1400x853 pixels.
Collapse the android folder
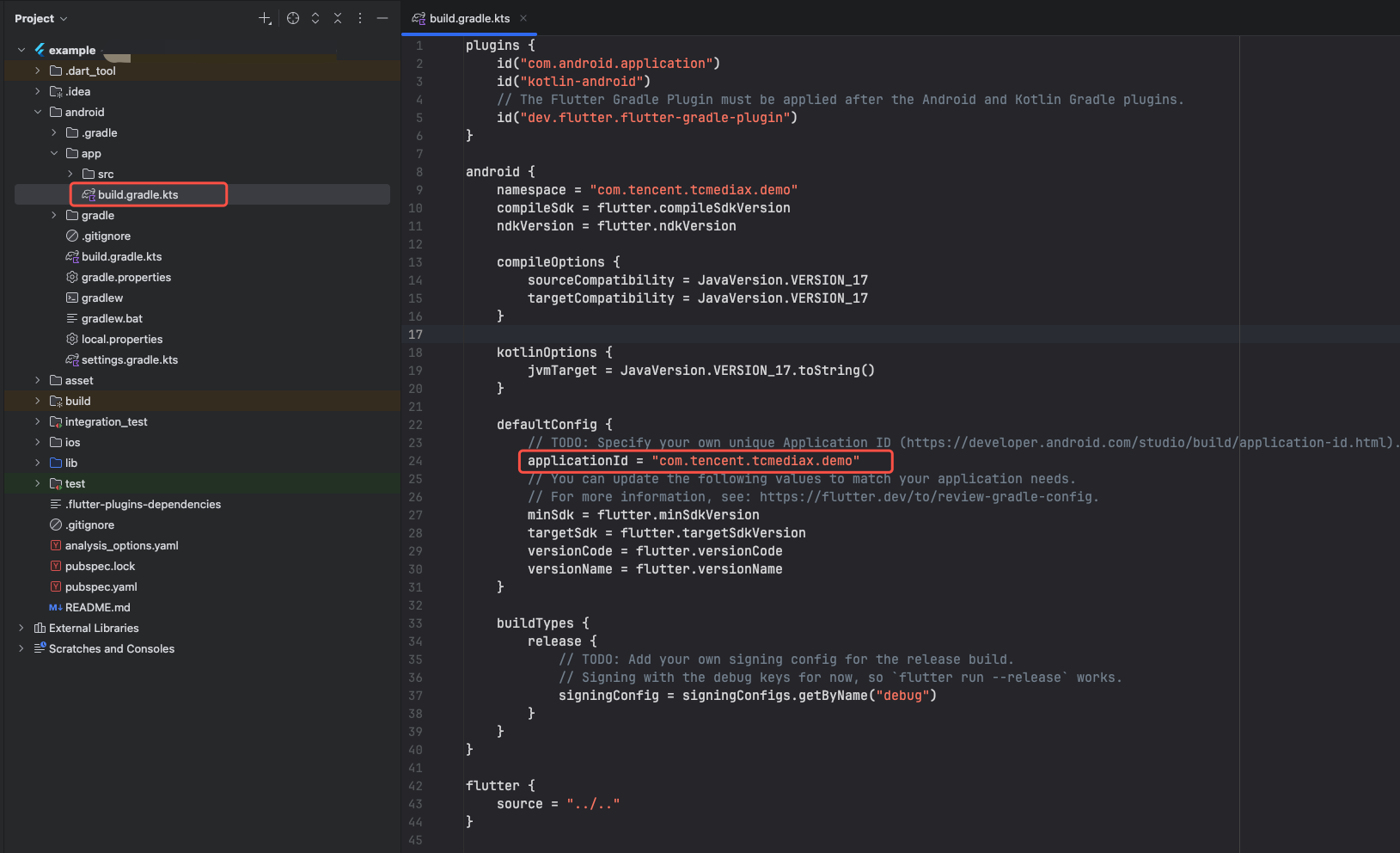tap(38, 112)
